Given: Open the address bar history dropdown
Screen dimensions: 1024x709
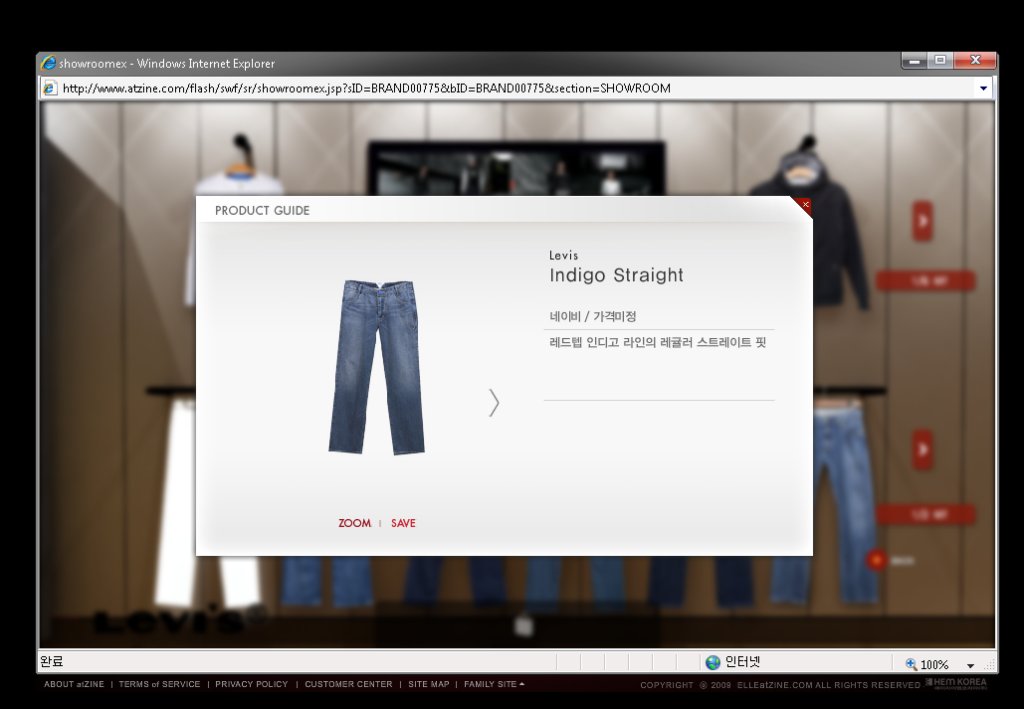Looking at the screenshot, I should [x=983, y=88].
